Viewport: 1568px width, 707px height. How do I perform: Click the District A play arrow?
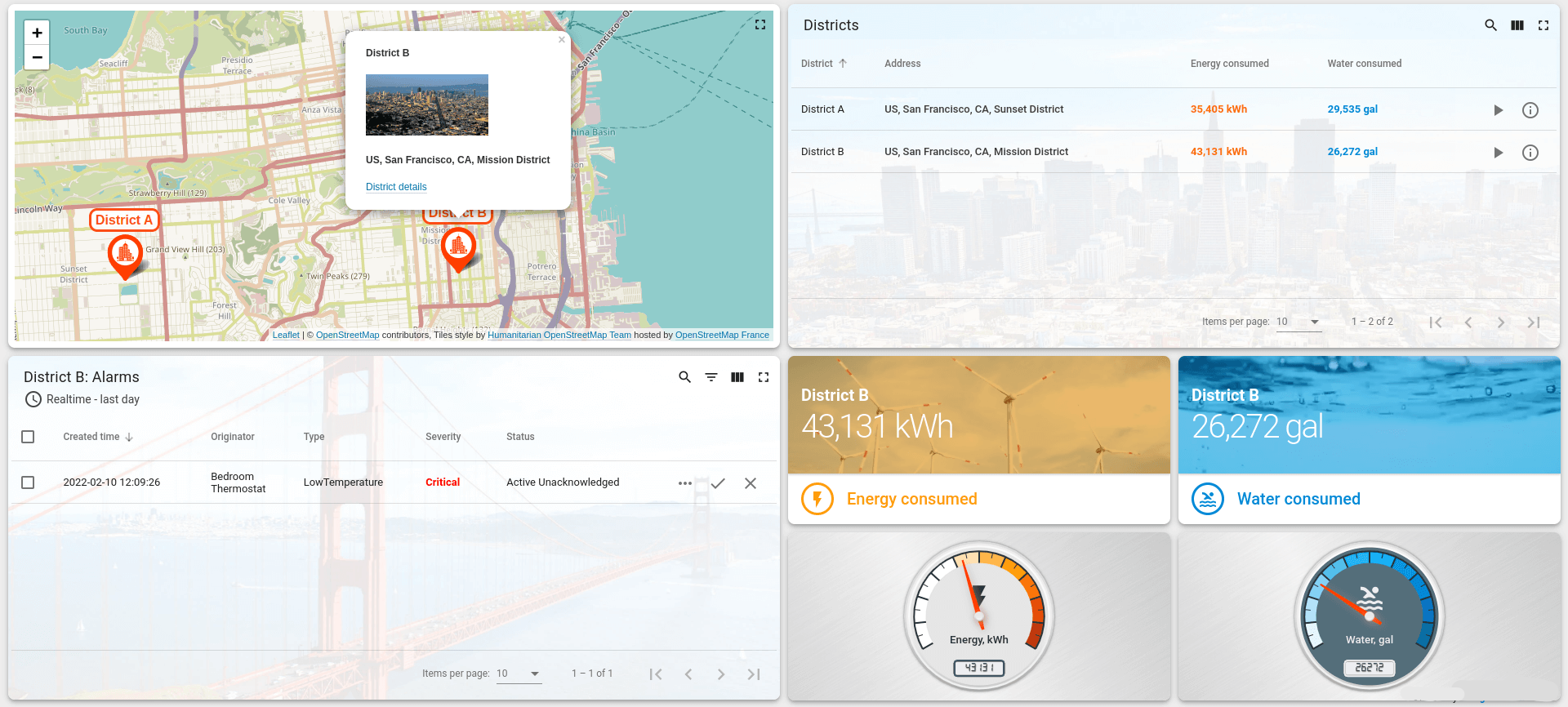tap(1498, 110)
